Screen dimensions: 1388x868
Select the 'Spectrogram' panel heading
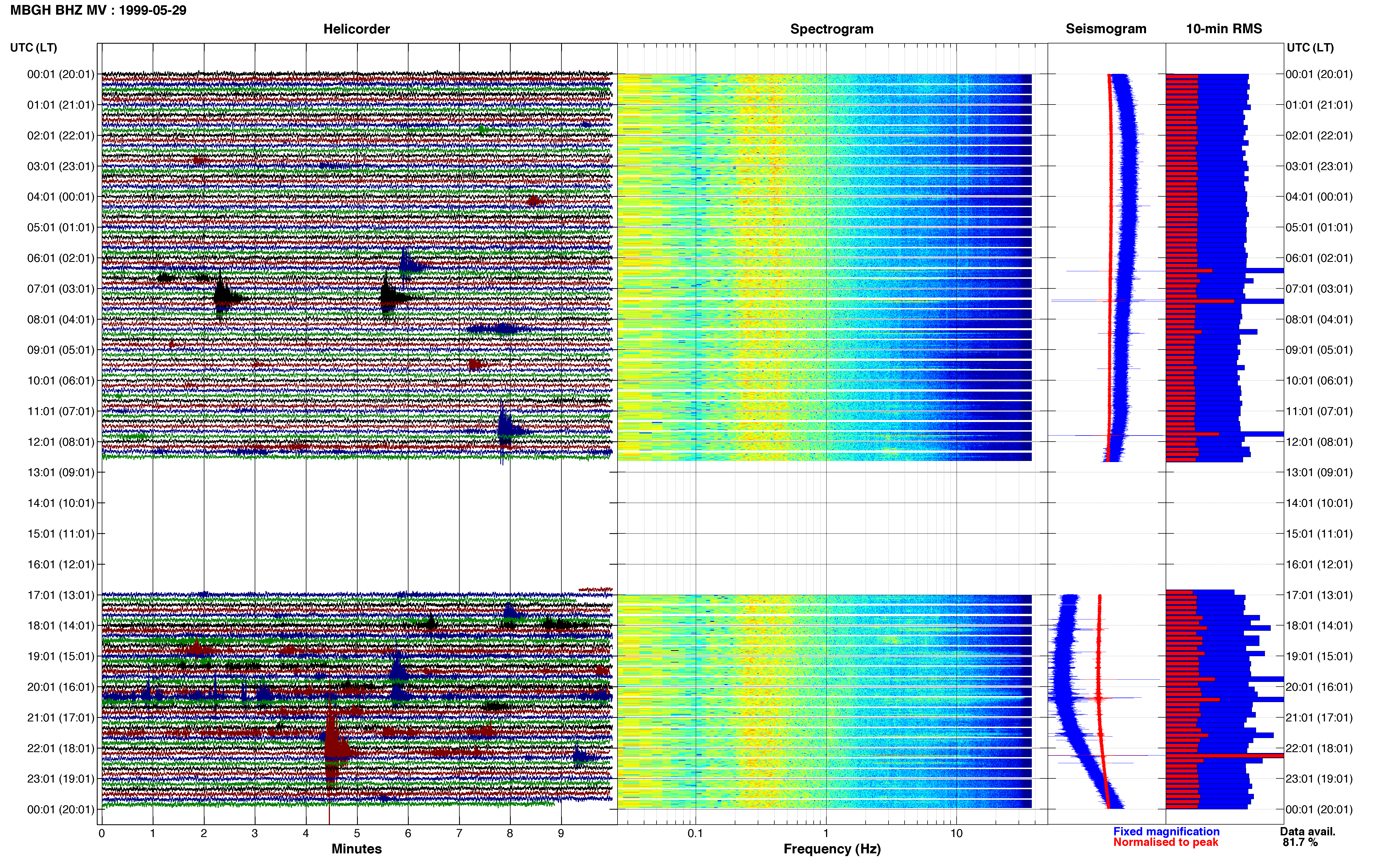[x=832, y=29]
